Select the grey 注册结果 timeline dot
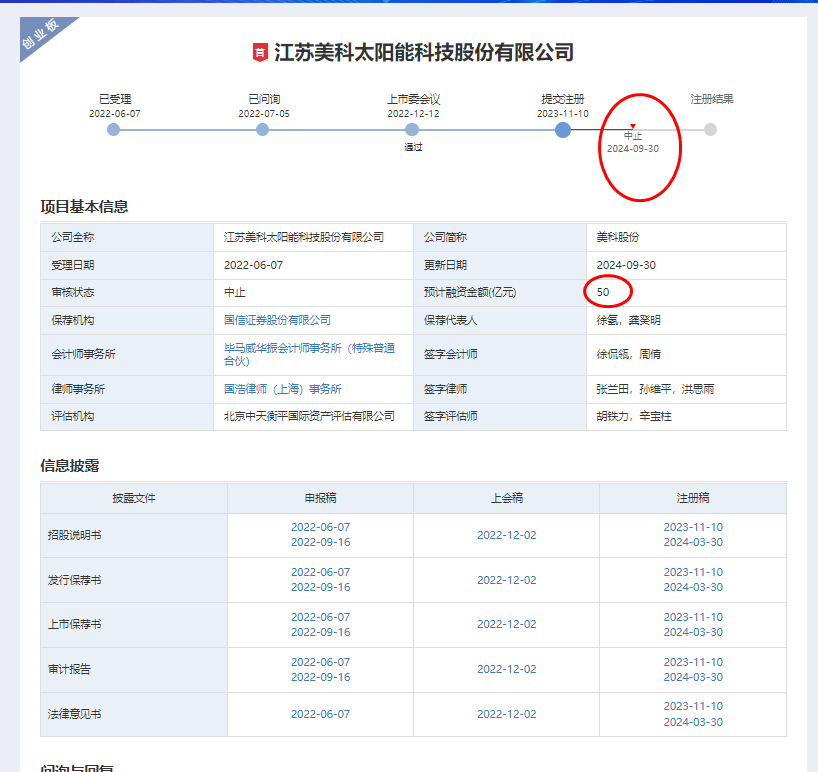The image size is (818, 772). [710, 129]
